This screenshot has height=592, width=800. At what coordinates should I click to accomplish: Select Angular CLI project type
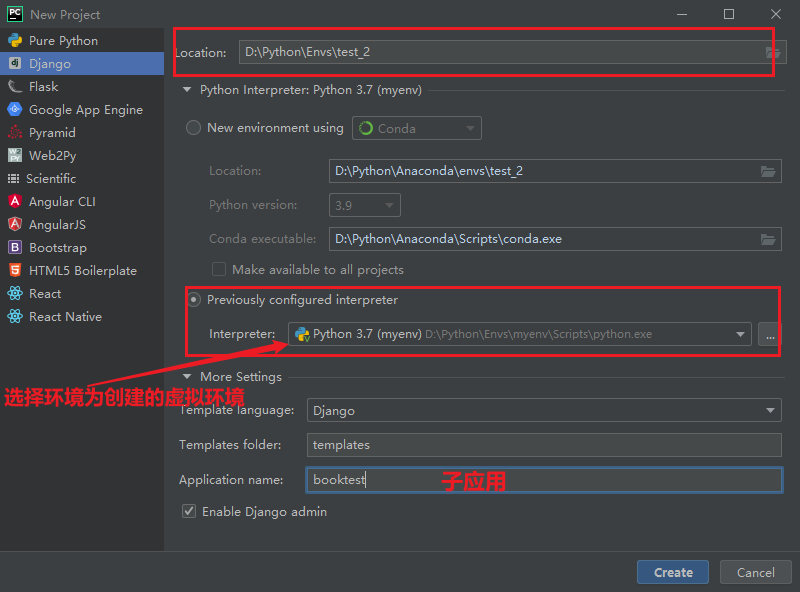point(82,201)
